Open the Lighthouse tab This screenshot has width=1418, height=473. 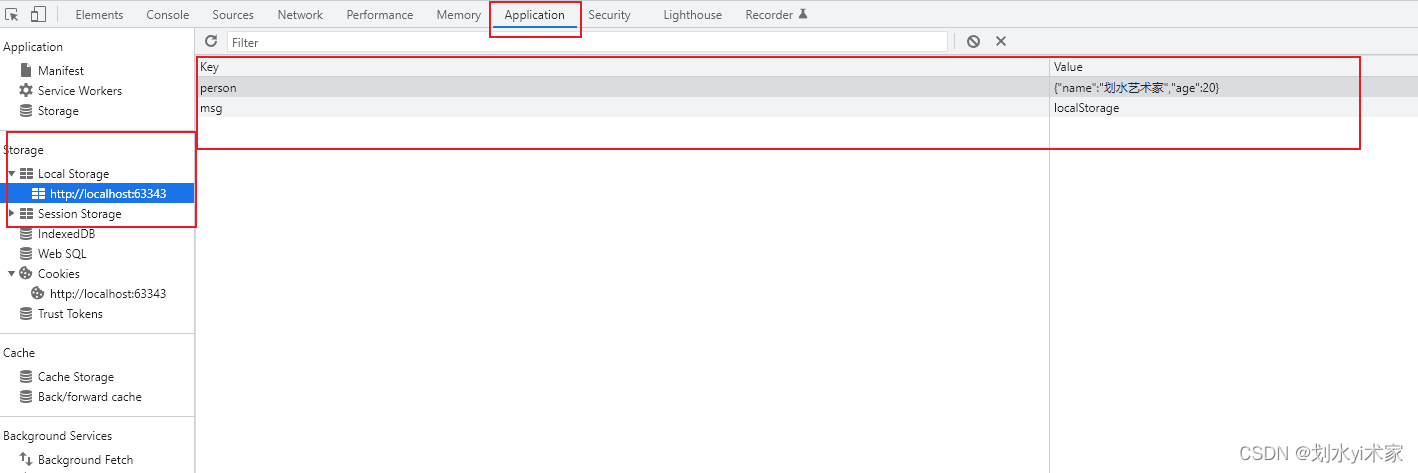point(692,15)
